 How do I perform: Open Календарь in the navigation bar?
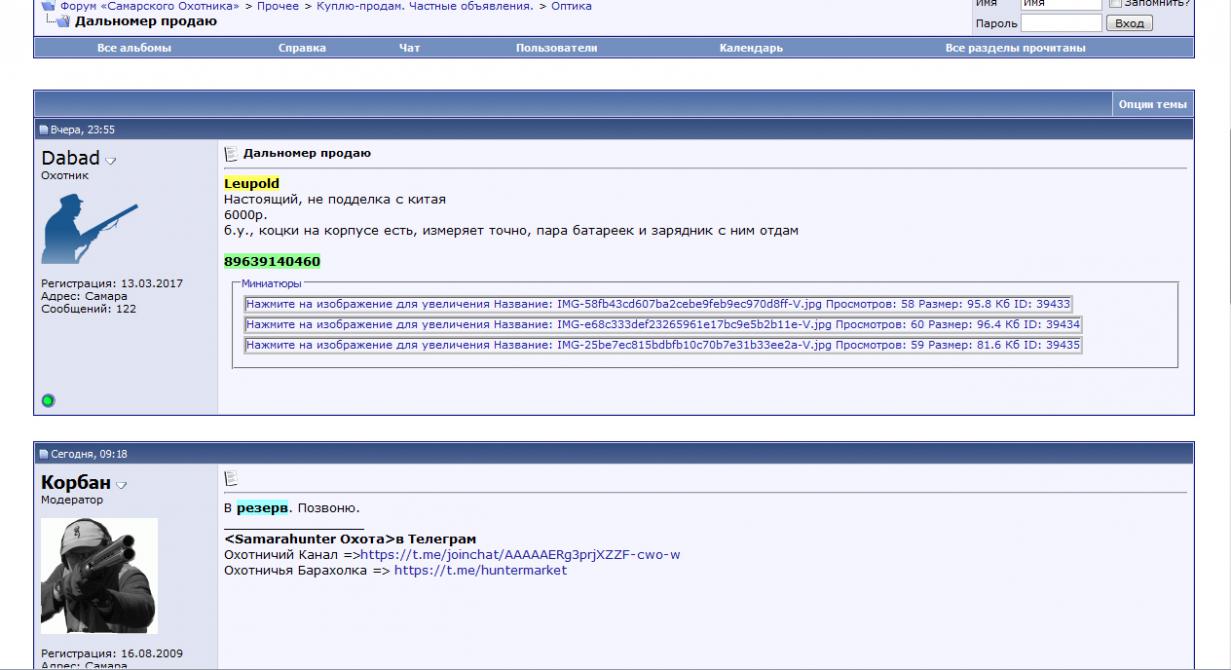click(x=751, y=48)
